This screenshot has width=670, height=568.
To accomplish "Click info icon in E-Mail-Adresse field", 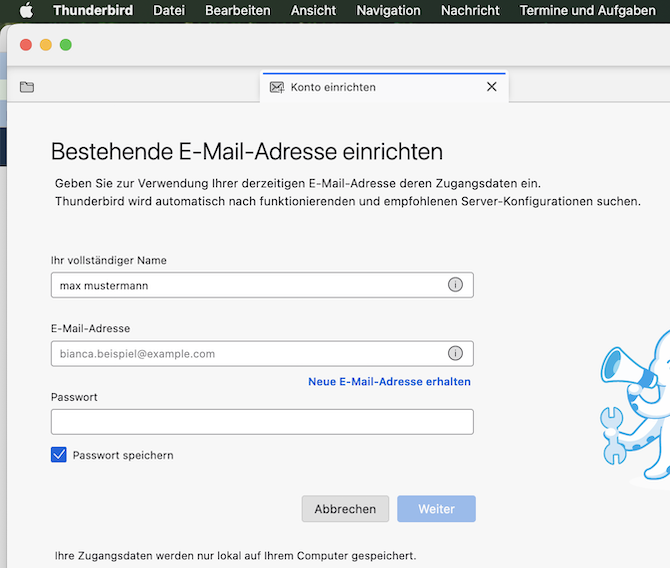I will pyautogui.click(x=455, y=353).
